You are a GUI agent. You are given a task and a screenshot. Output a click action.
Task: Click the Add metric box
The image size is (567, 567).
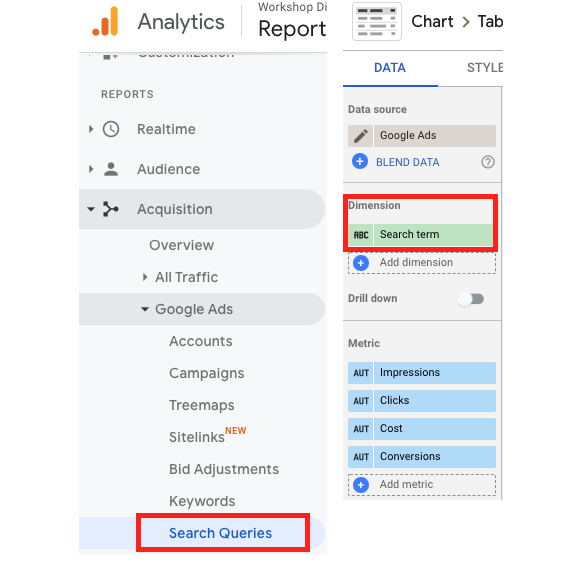[422, 485]
